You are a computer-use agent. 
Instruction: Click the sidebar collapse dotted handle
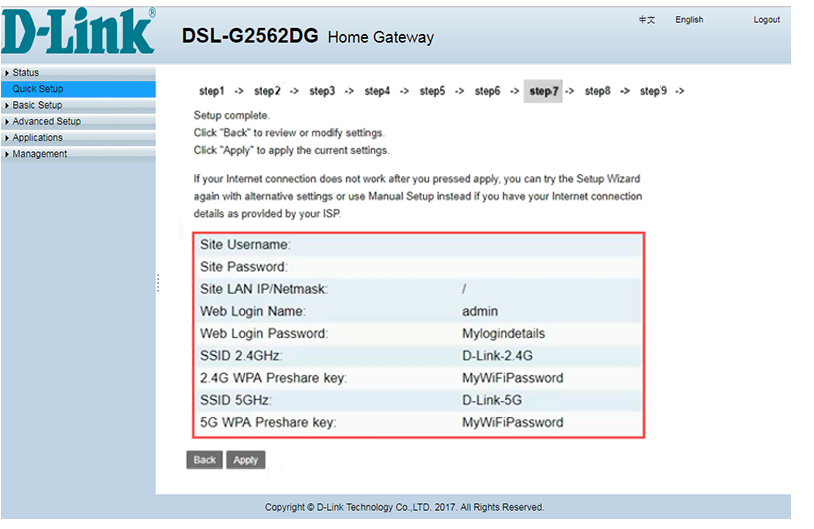pyautogui.click(x=158, y=283)
